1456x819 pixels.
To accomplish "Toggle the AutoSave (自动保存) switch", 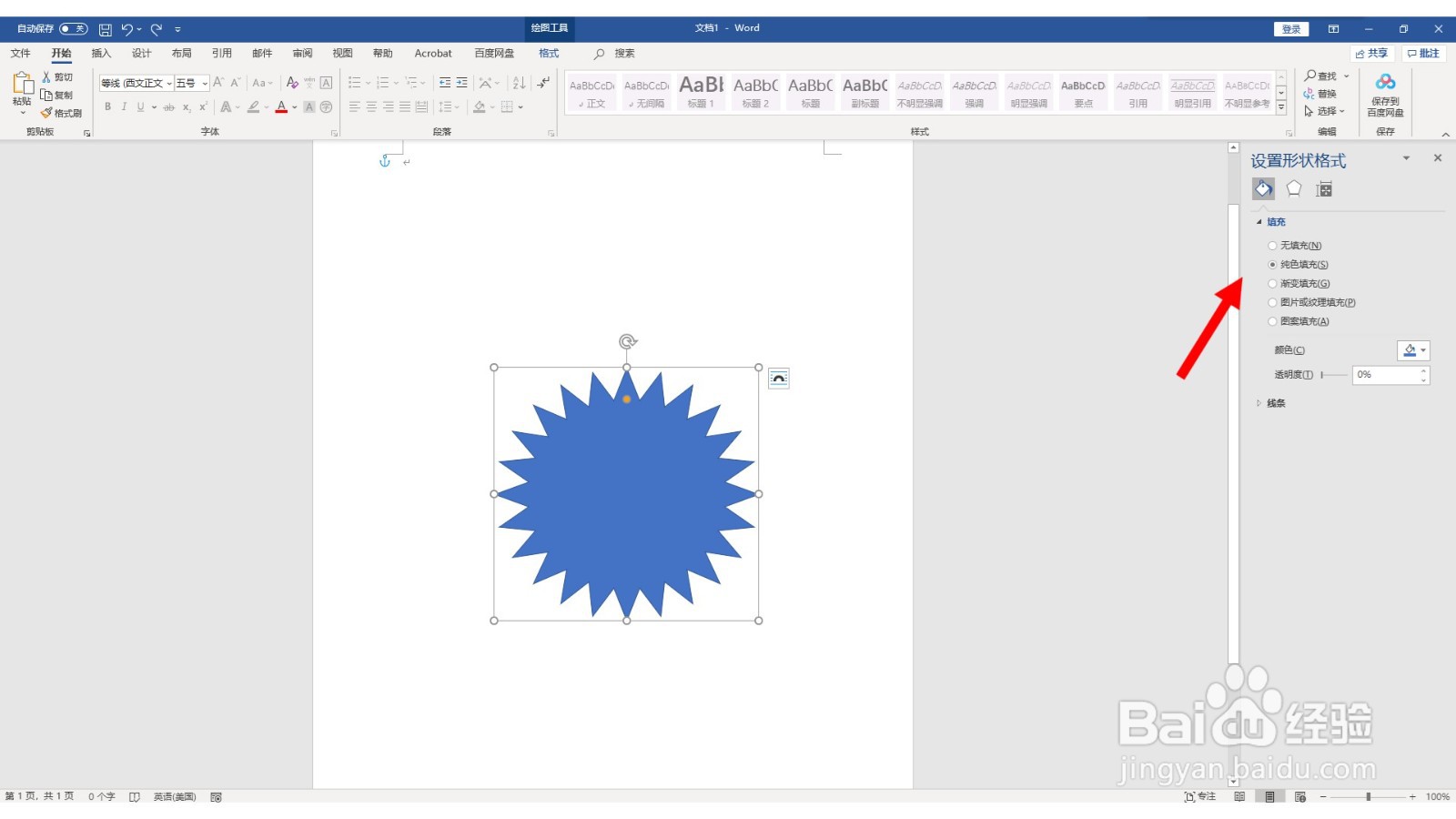I will [74, 29].
